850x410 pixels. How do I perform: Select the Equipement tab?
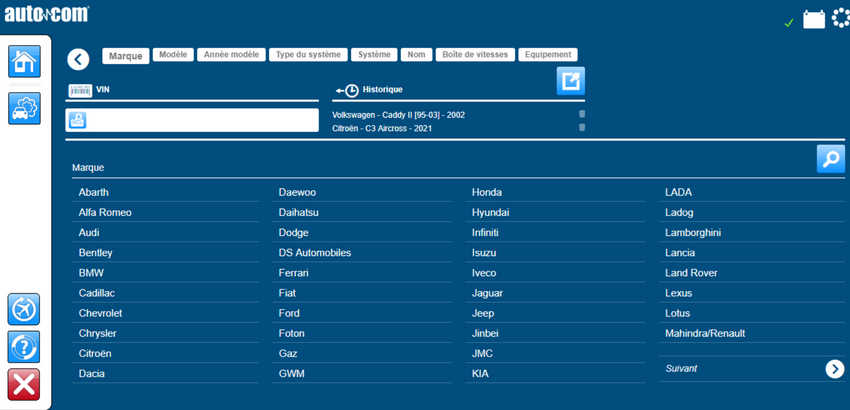[548, 54]
